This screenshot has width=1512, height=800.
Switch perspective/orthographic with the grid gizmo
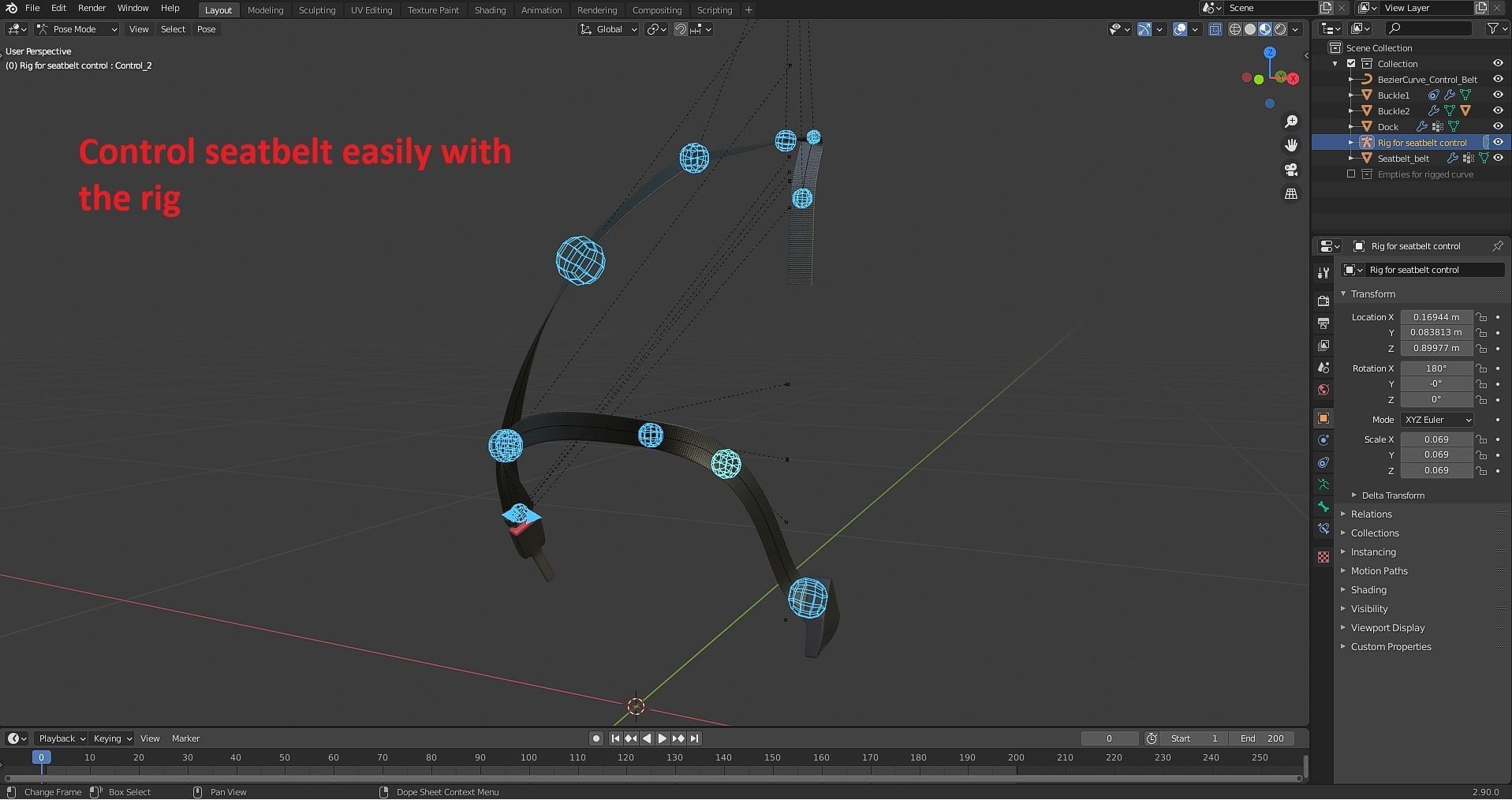(x=1291, y=193)
